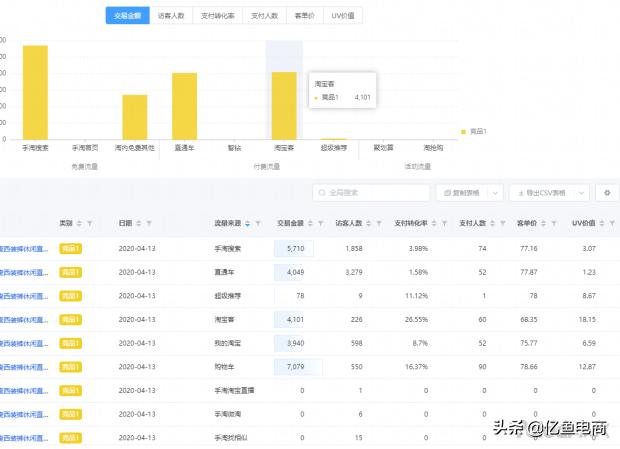Sort the 流量来源 column
The height and width of the screenshot is (449, 620).
(x=248, y=223)
